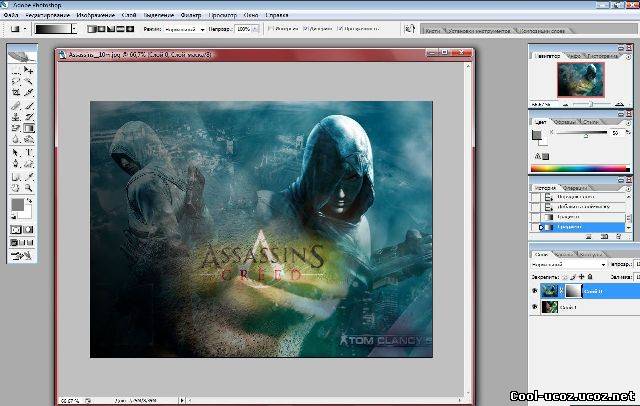Select the Gradient tool in toolbox
This screenshot has width=640, height=406.
(x=28, y=128)
